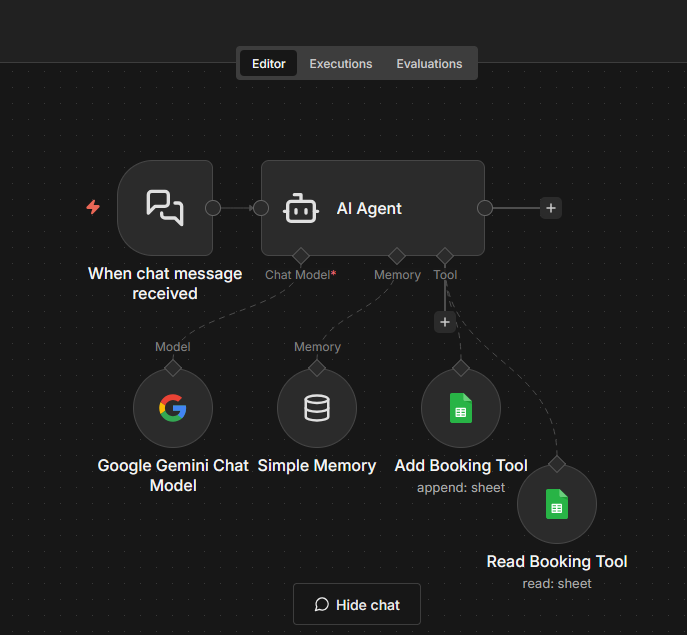This screenshot has width=687, height=635.
Task: Open the Evaluations tab
Action: click(429, 64)
